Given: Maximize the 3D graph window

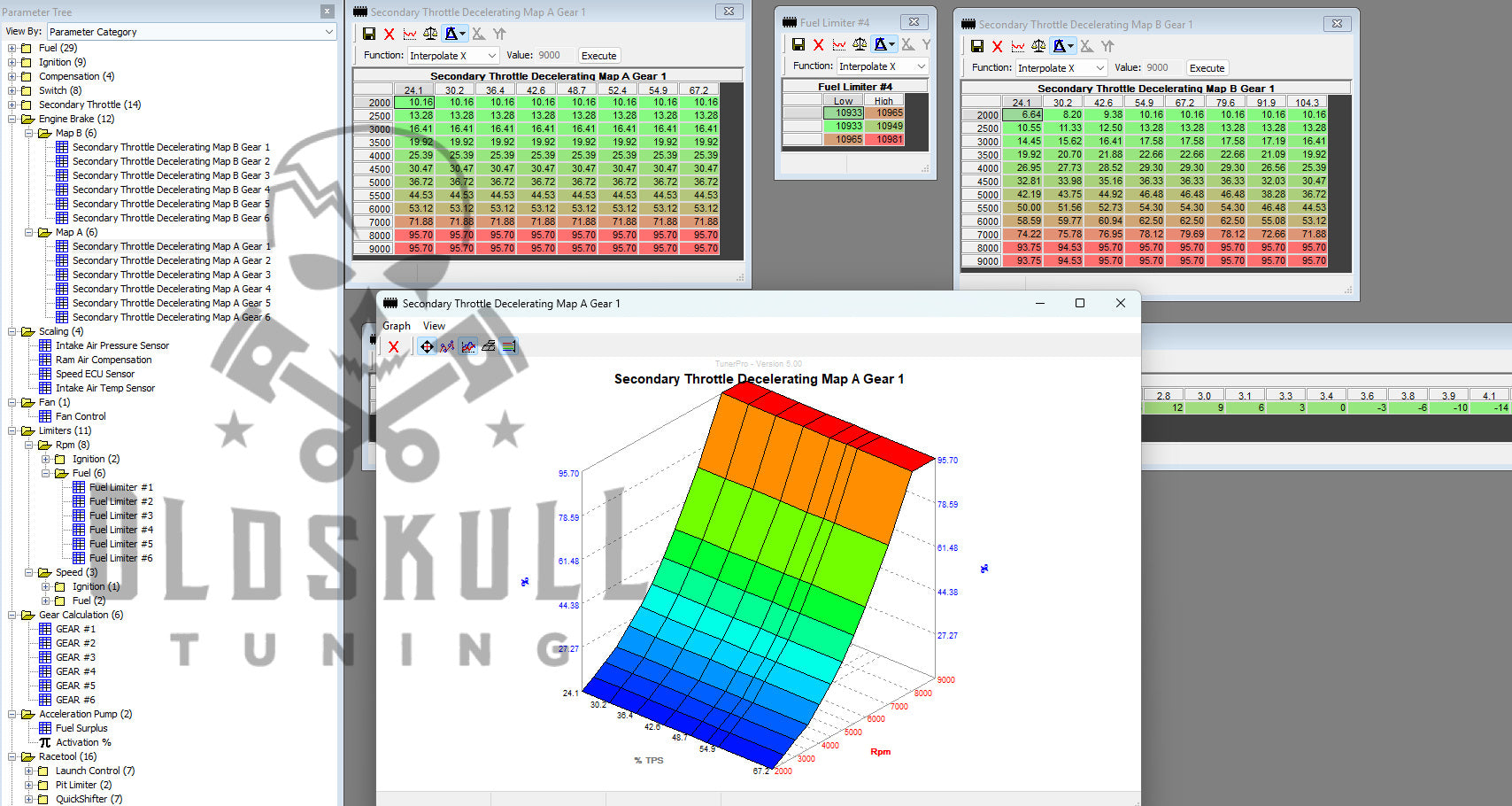Looking at the screenshot, I should [1080, 303].
